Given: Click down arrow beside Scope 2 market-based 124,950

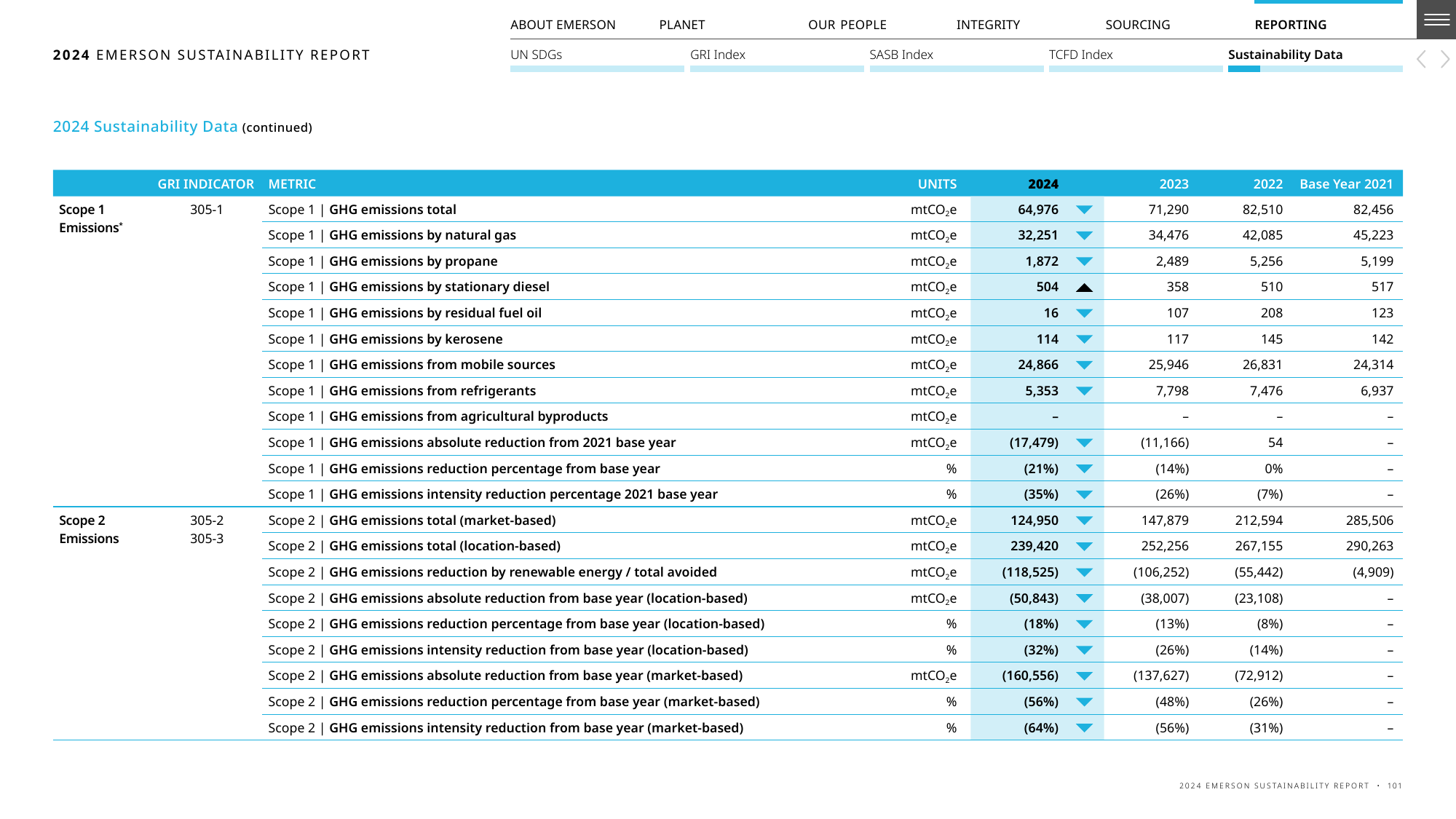Looking at the screenshot, I should [x=1084, y=521].
